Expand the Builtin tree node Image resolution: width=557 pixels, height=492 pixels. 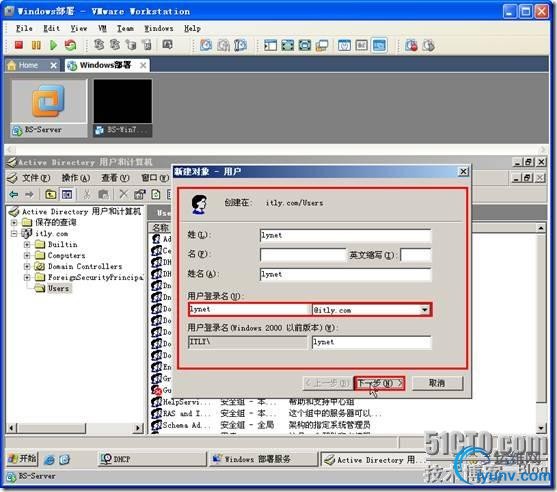(x=27, y=245)
